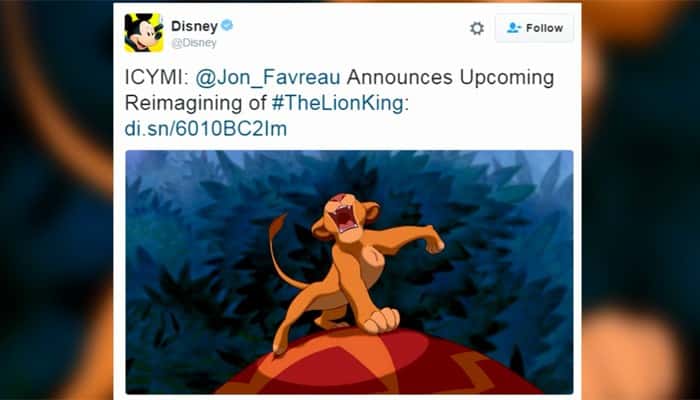This screenshot has width=700, height=400.
Task: Open the @Jon_Favreau mention
Action: click(x=268, y=77)
